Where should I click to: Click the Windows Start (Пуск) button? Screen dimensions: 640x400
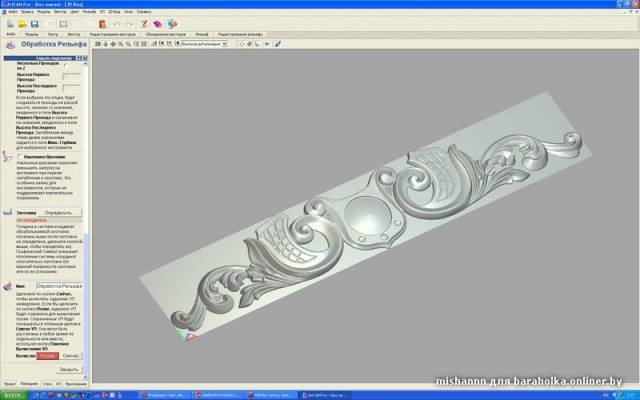(13, 395)
